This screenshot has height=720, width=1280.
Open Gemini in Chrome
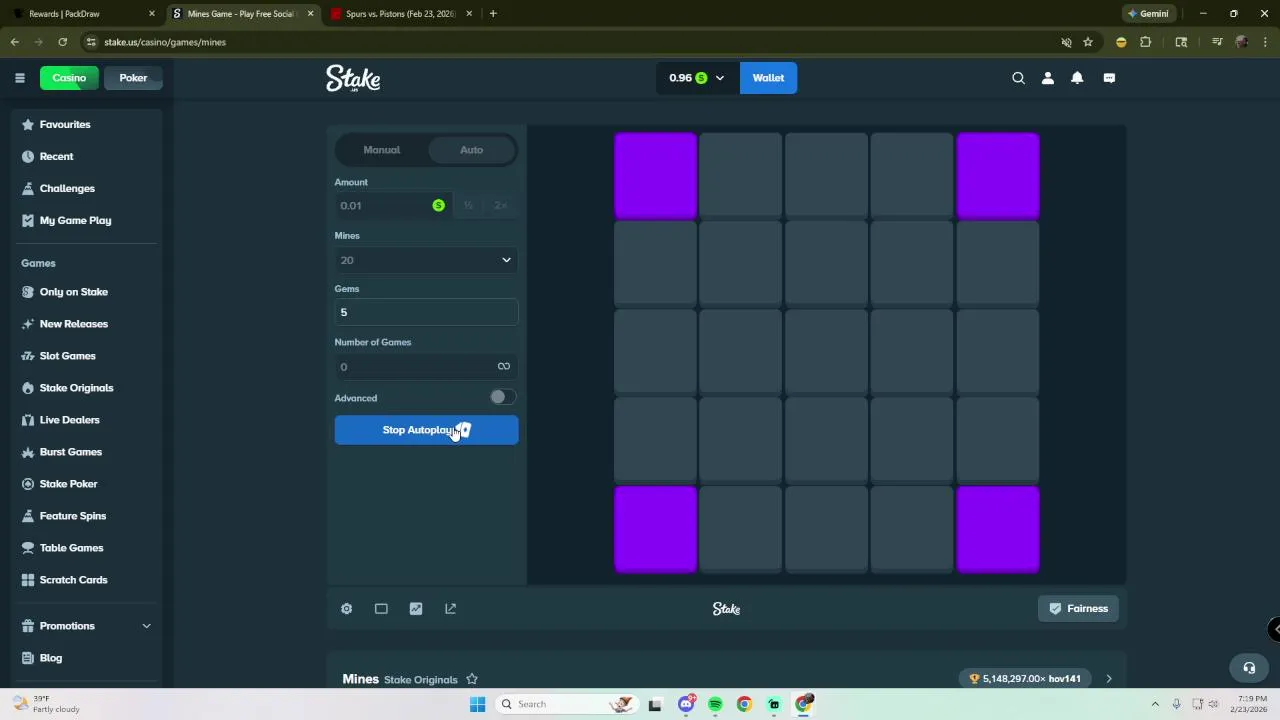tap(1147, 14)
